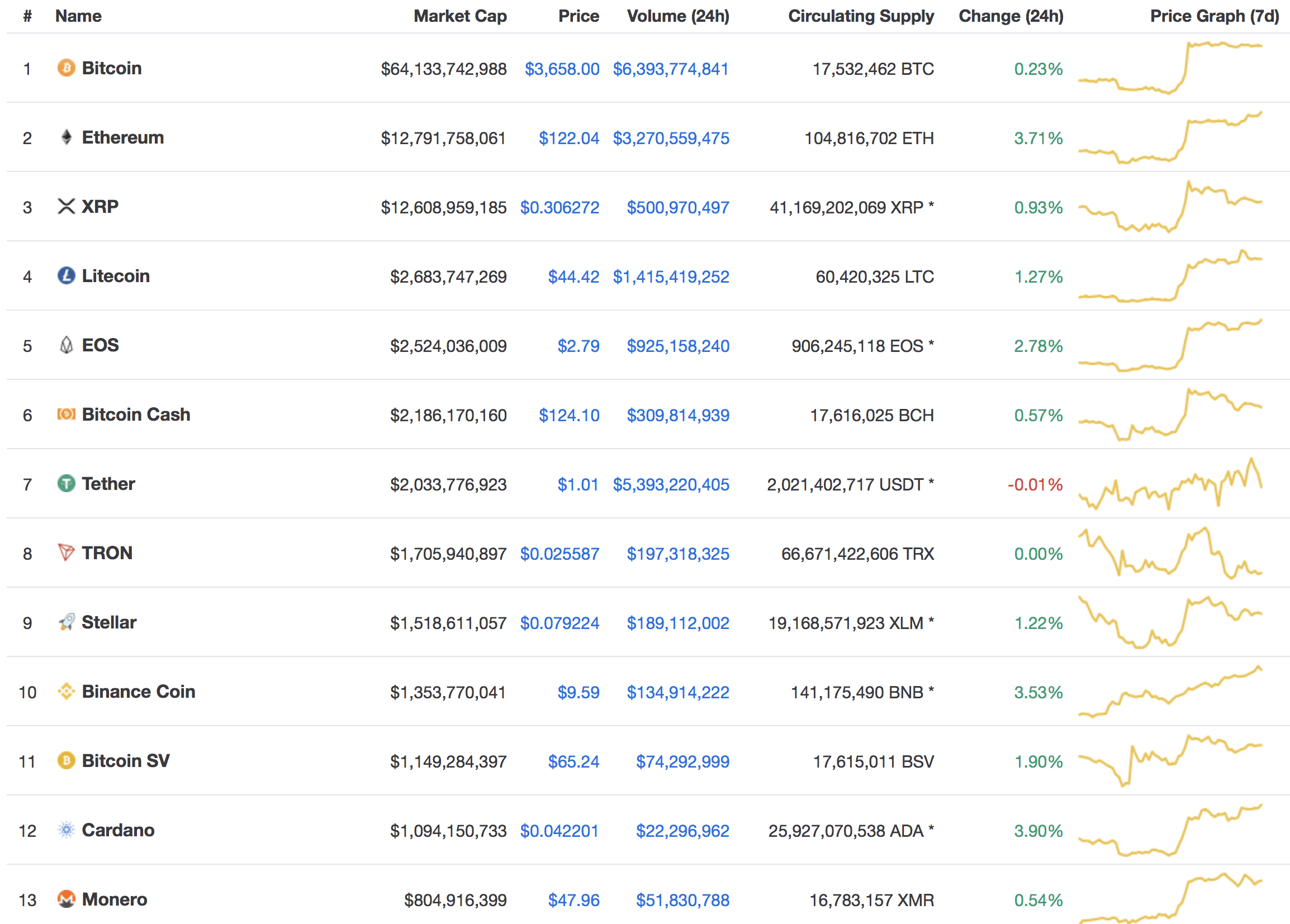Click the Stellar rocket logo icon
Viewport: 1290px width, 924px height.
pos(67,622)
